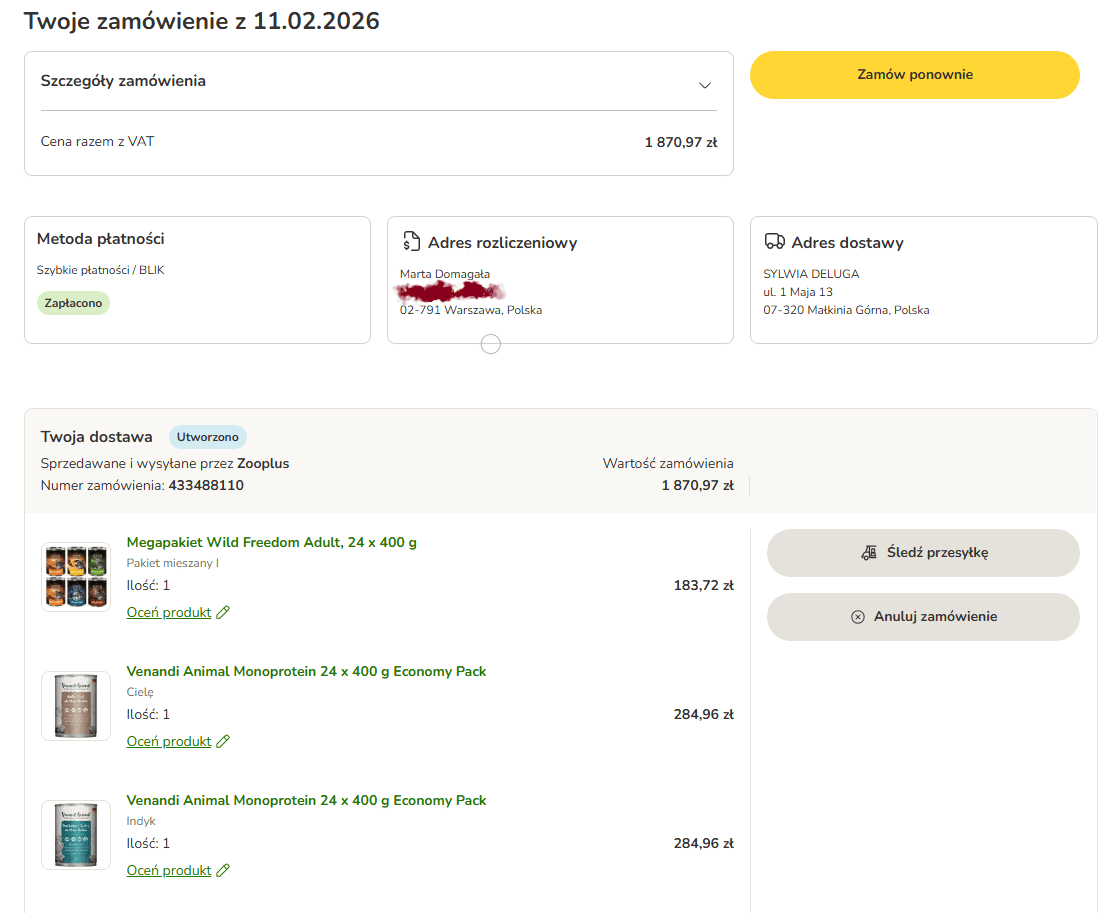Click Oceń produkt under Megapakiet Wild Freedom

click(169, 613)
